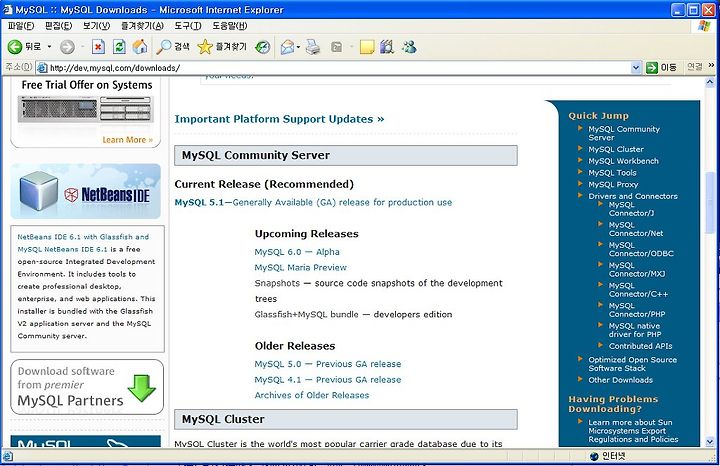Click the green Go arrow button
720x466 pixels.
click(x=652, y=68)
